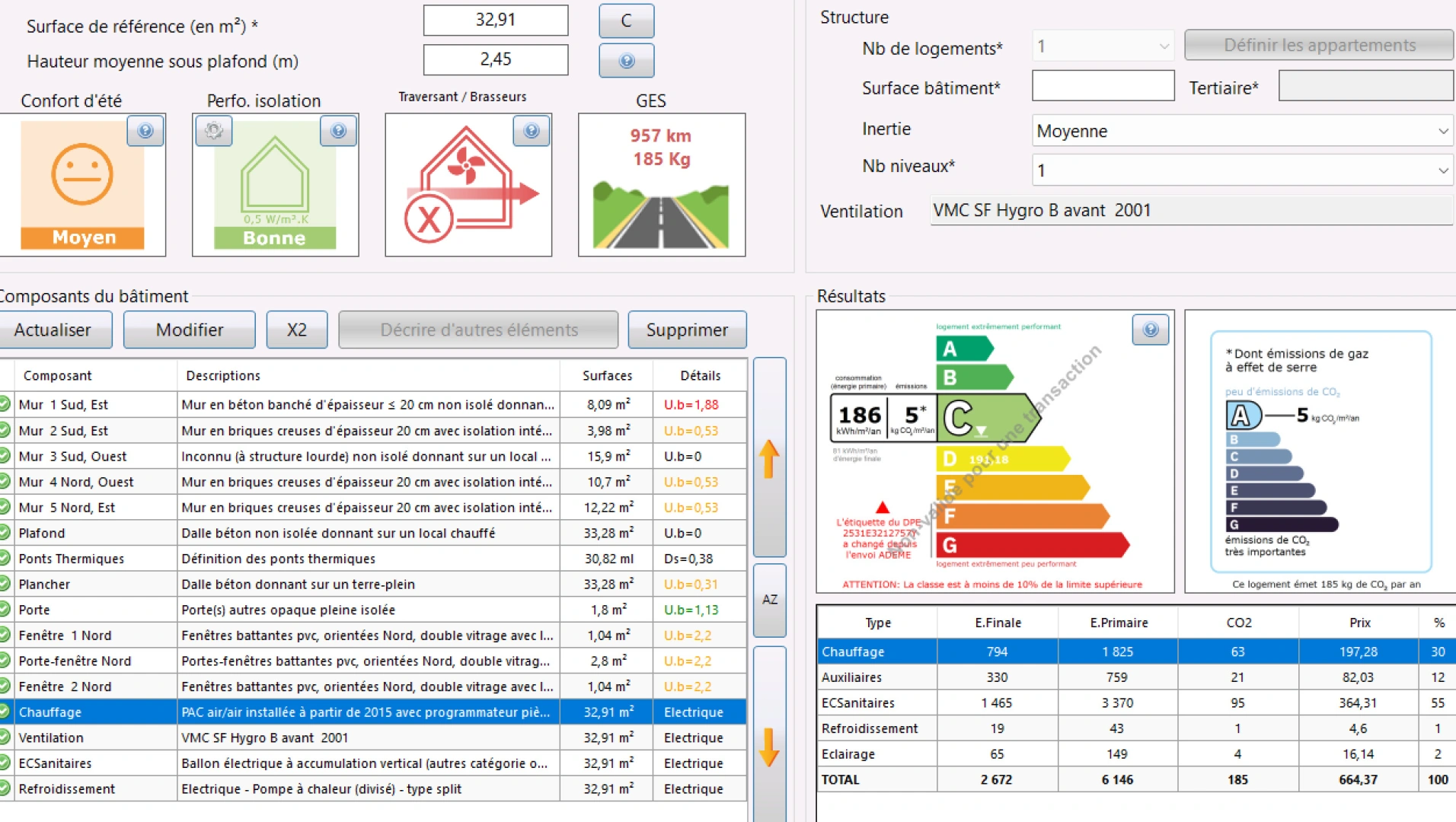Click the Surface bâtiment input field

1103,86
